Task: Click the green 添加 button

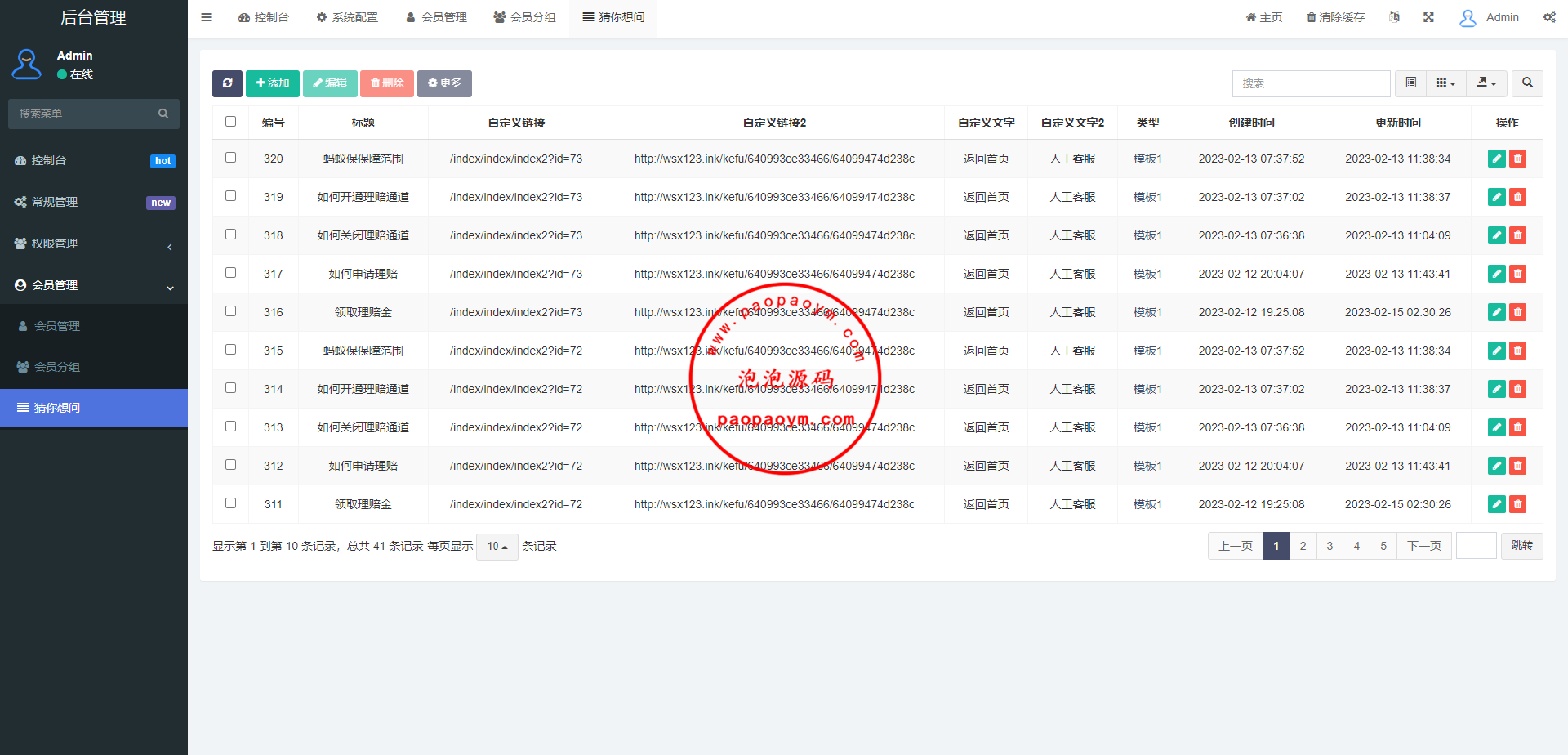Action: coord(273,83)
